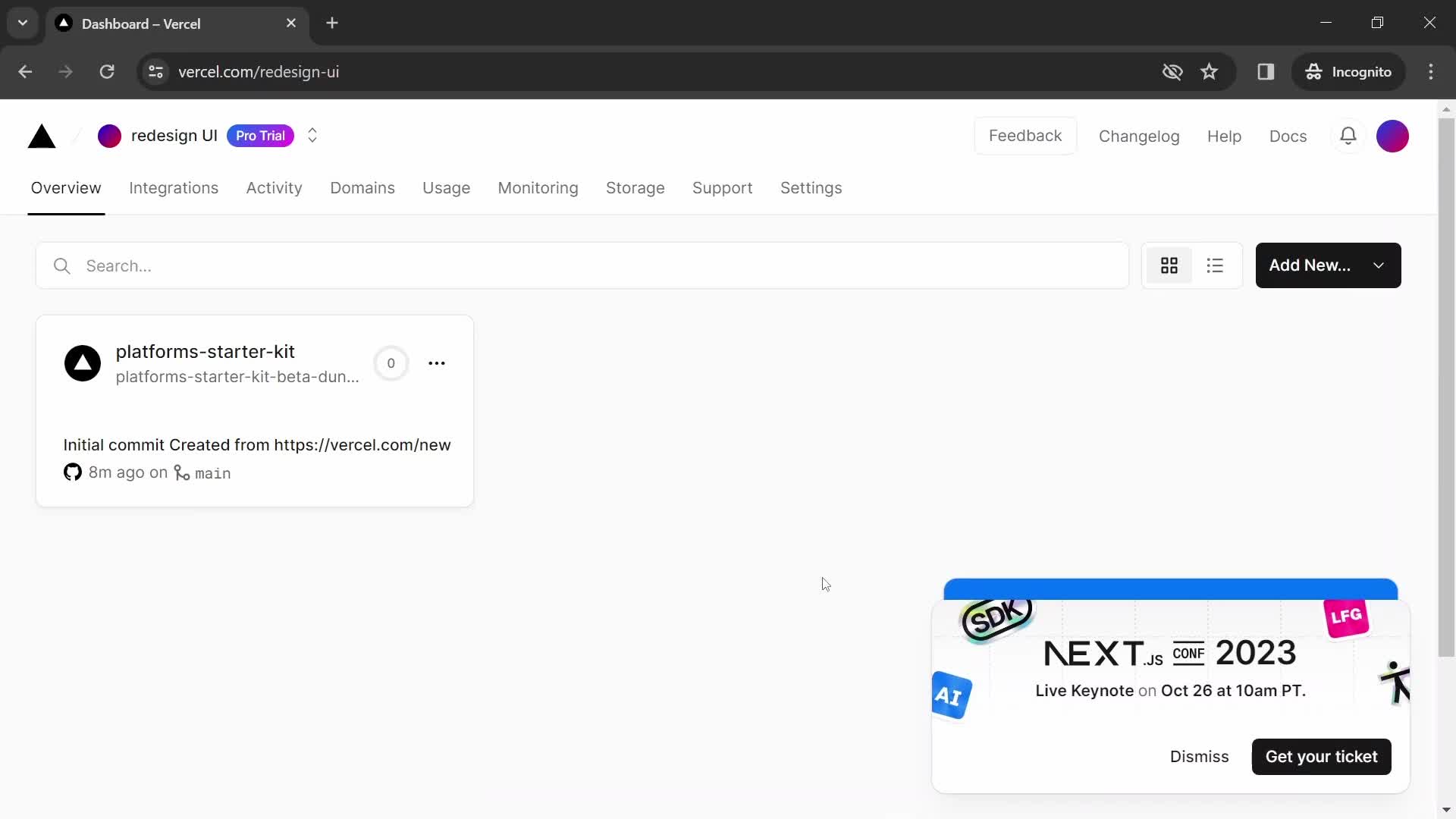This screenshot has width=1456, height=819.
Task: Click the Vercel triangle logo icon
Action: click(x=42, y=136)
